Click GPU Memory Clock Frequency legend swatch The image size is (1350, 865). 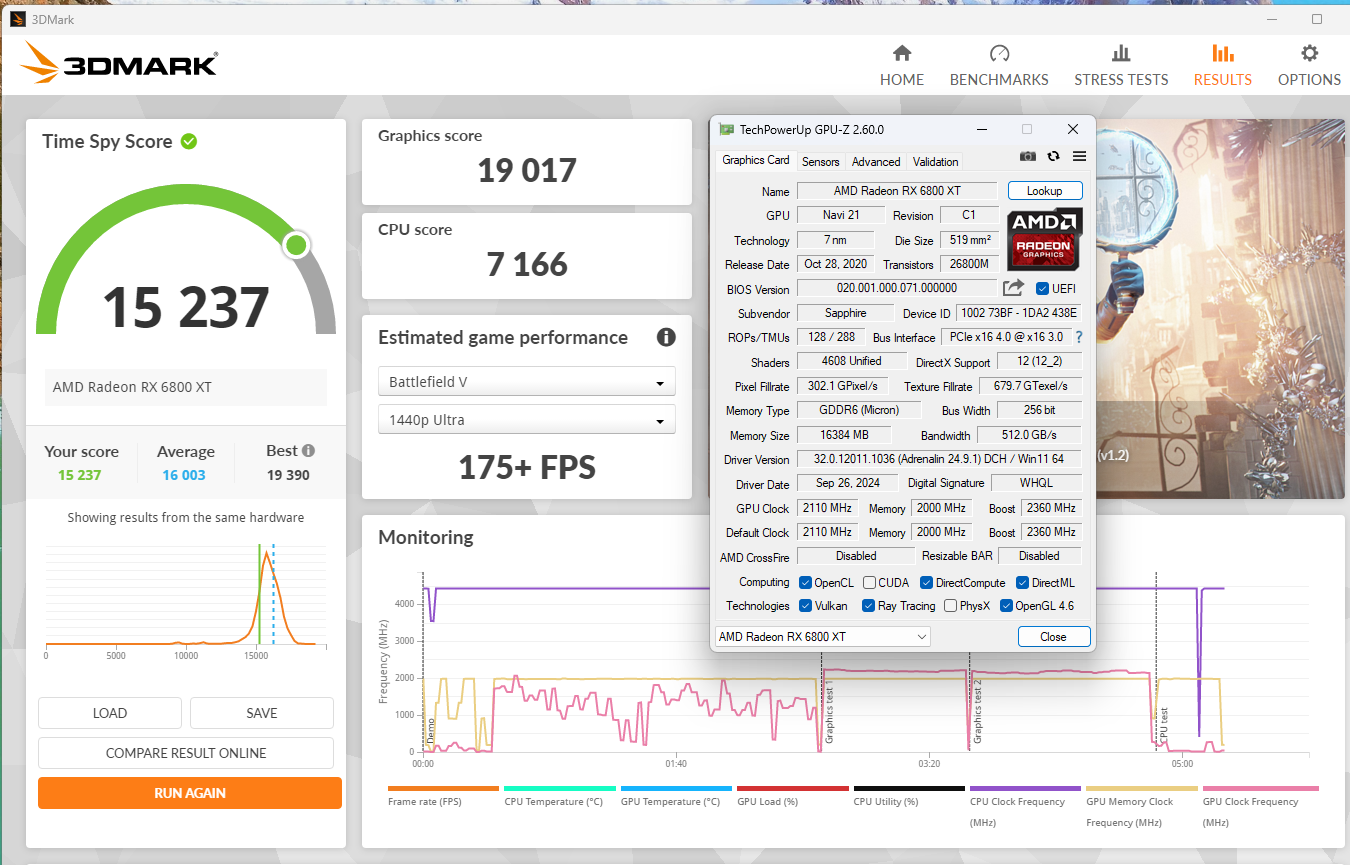point(1142,788)
